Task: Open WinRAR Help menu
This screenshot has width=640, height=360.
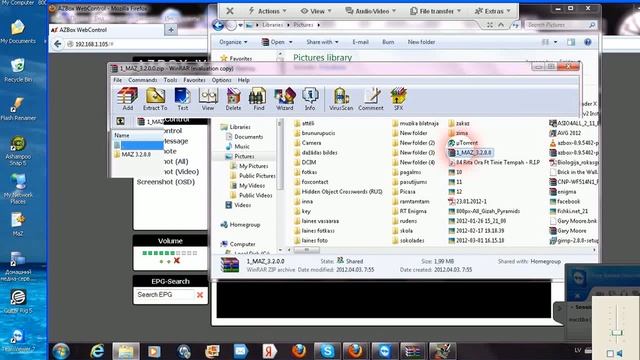Action: (244, 80)
